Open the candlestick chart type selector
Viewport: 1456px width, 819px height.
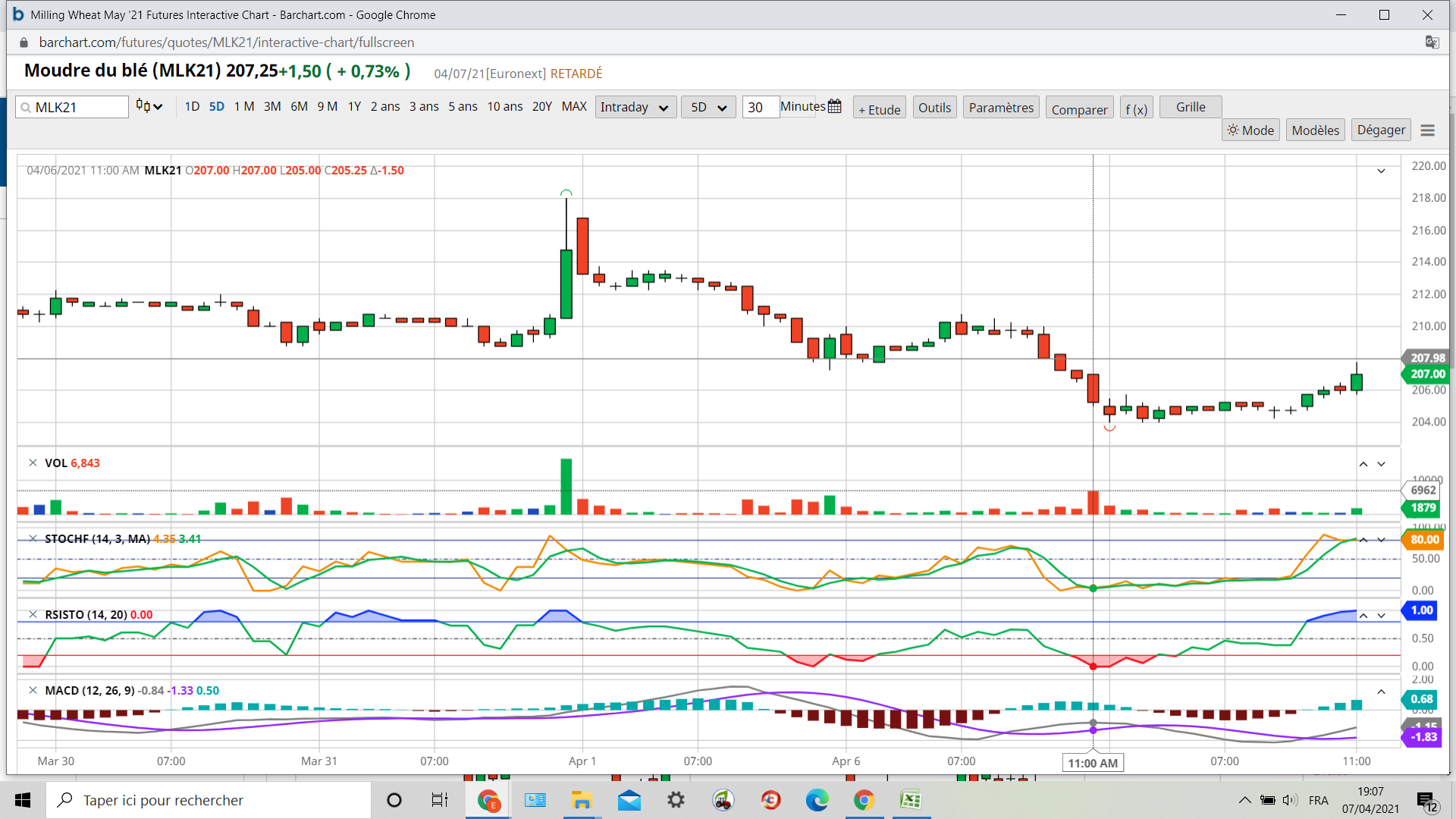pos(149,107)
